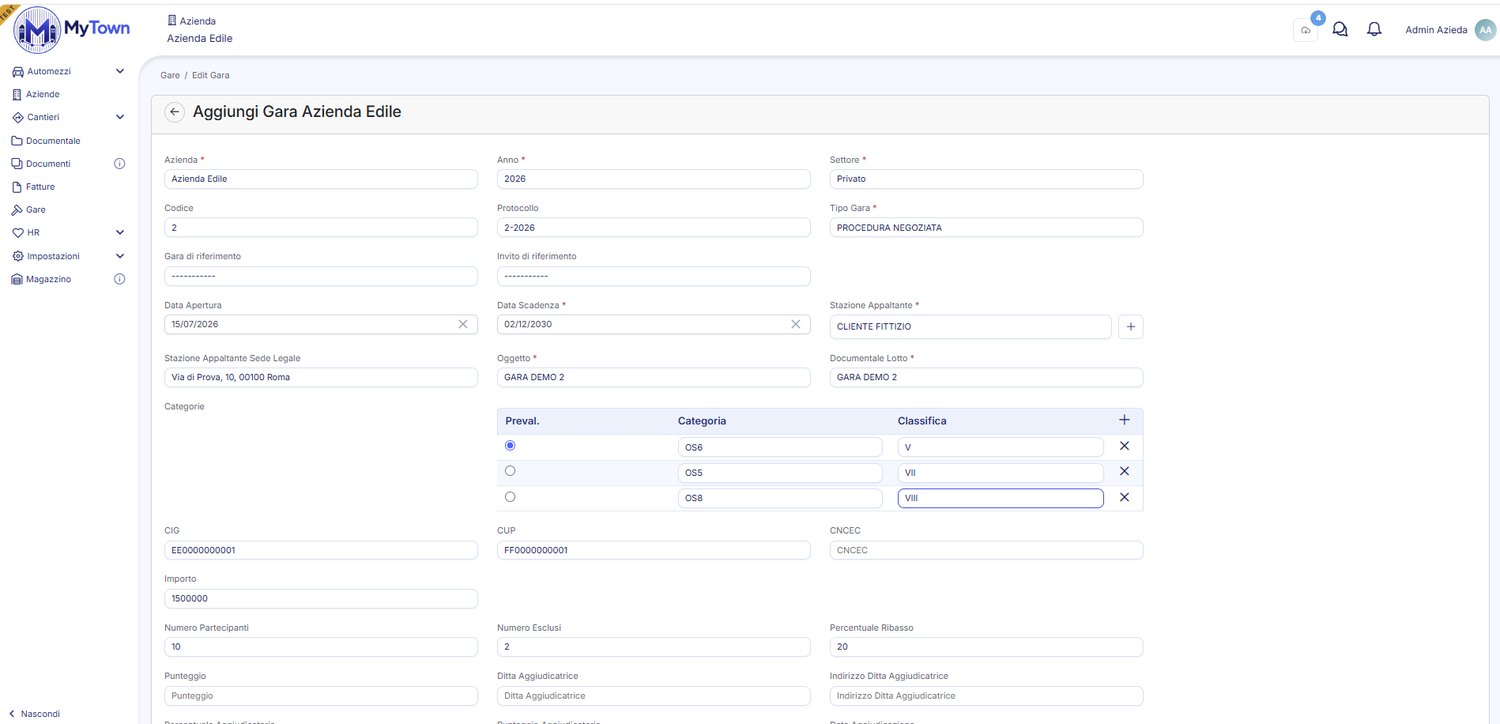Click the HR heart icon
This screenshot has height=724, width=1500.
pyautogui.click(x=17, y=233)
